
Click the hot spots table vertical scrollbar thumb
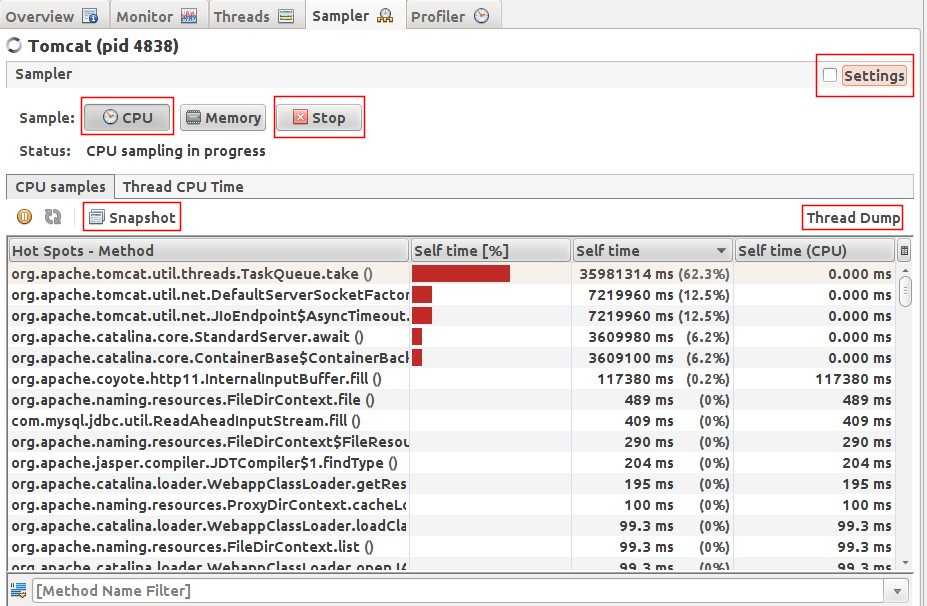tap(905, 291)
